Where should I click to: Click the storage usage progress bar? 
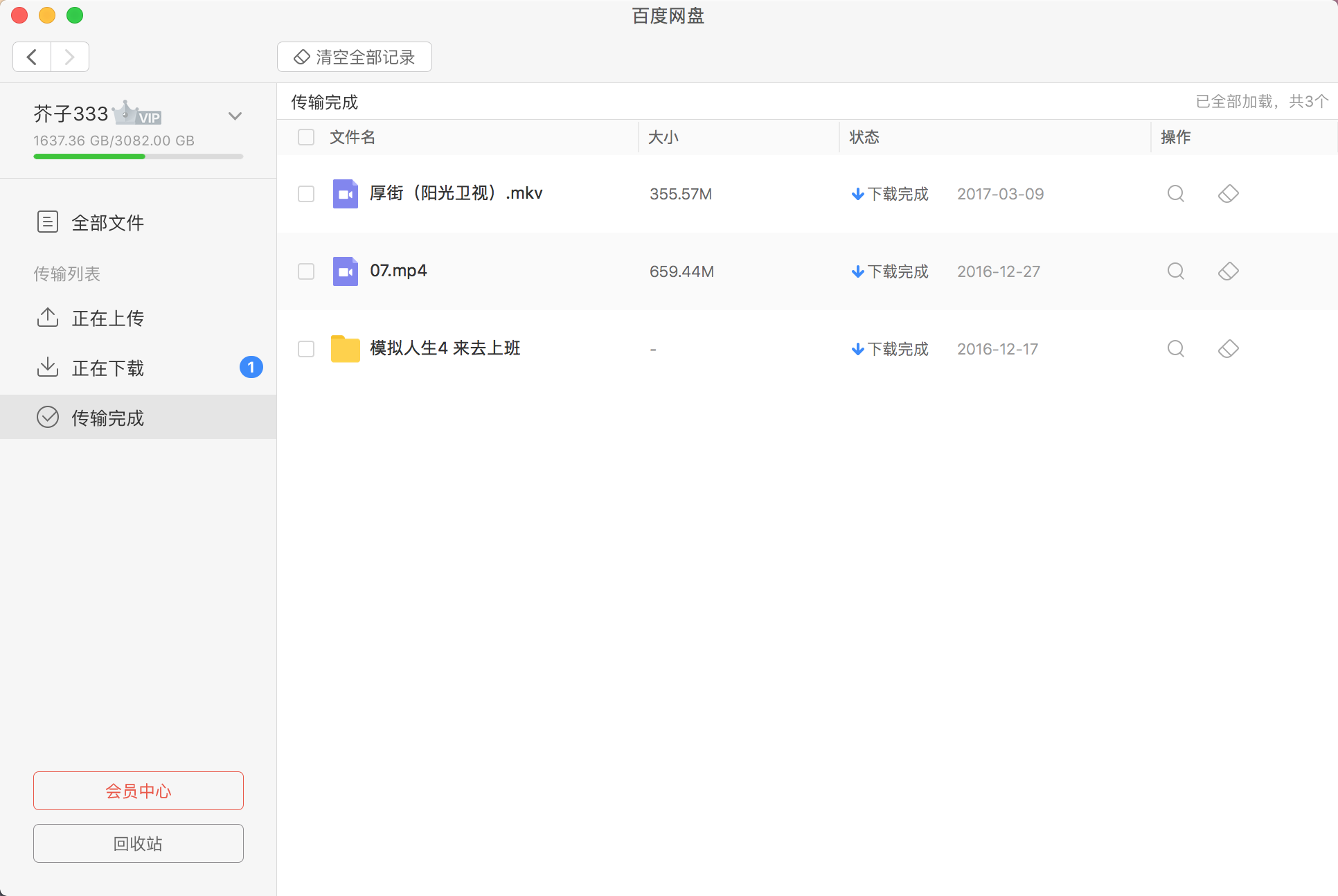click(x=139, y=156)
